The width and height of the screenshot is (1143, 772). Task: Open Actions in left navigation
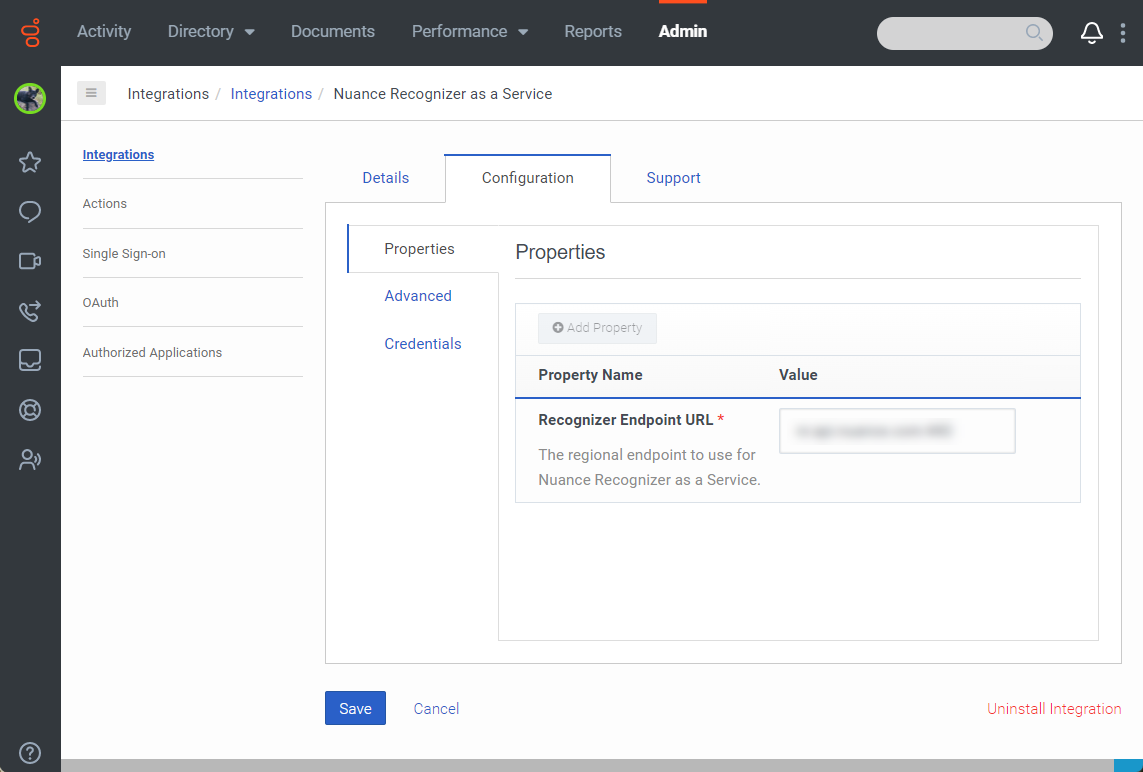point(104,203)
